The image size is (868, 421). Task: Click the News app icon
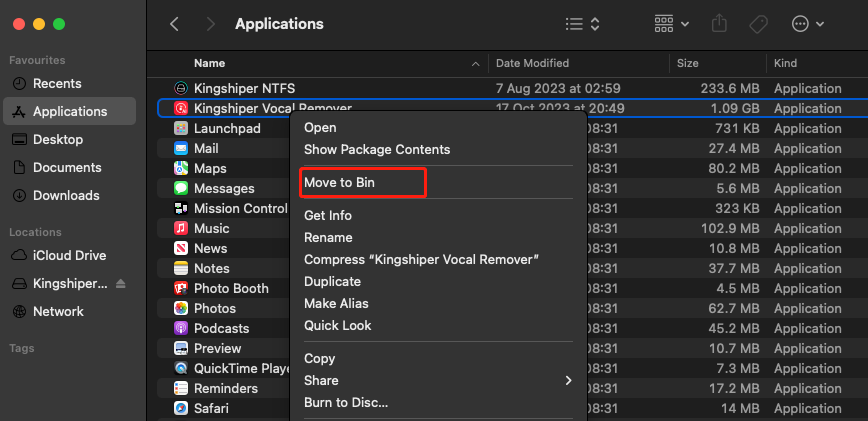tap(180, 248)
